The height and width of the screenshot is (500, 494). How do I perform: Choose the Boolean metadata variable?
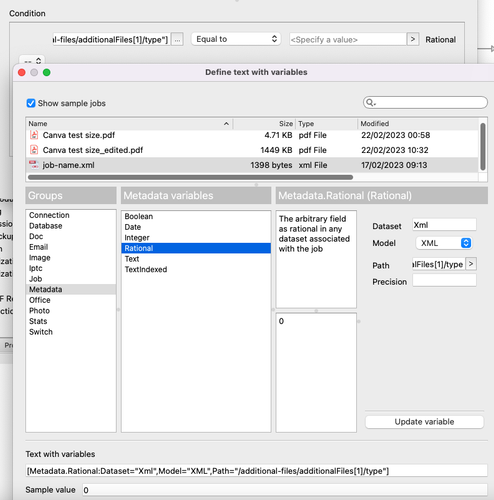coord(196,216)
